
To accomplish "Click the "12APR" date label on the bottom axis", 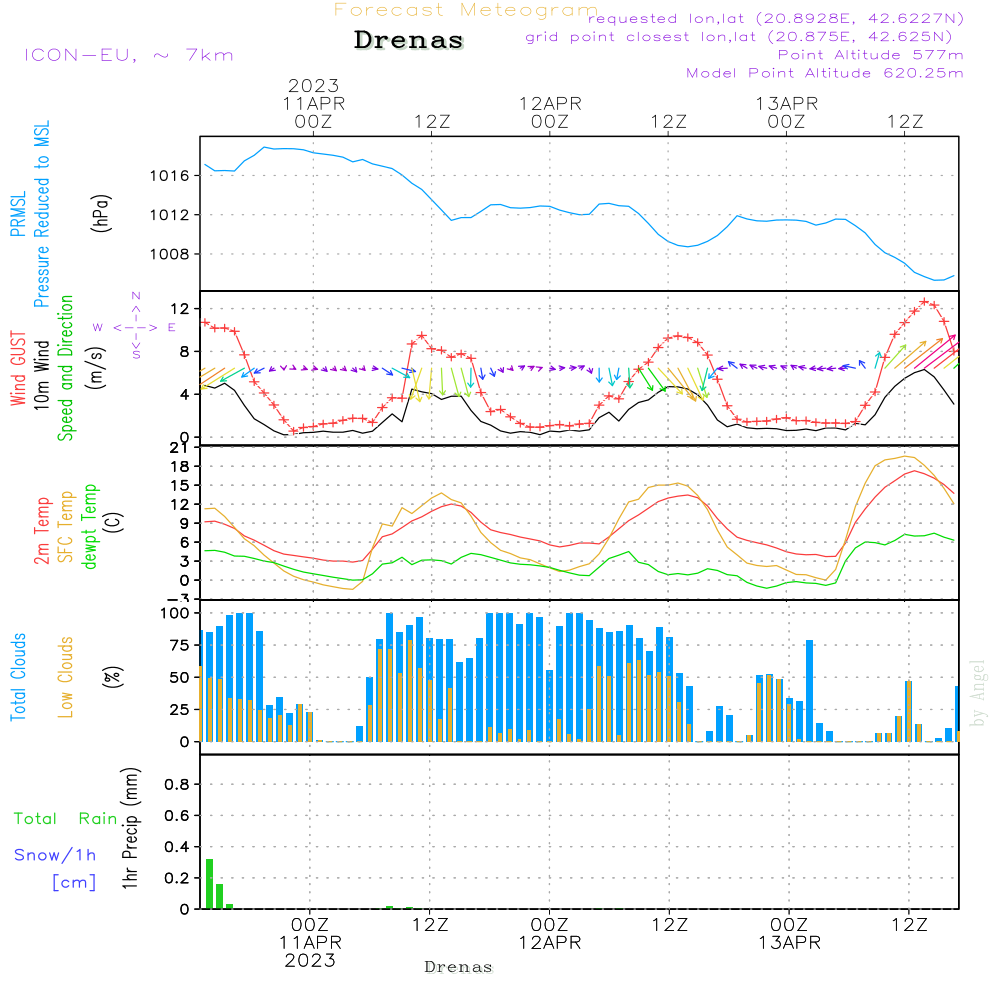I will [550, 943].
